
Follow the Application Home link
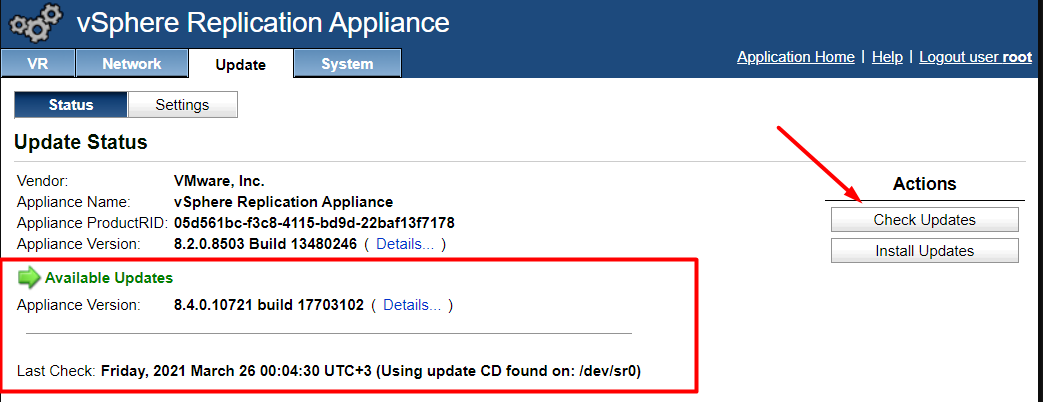point(795,57)
